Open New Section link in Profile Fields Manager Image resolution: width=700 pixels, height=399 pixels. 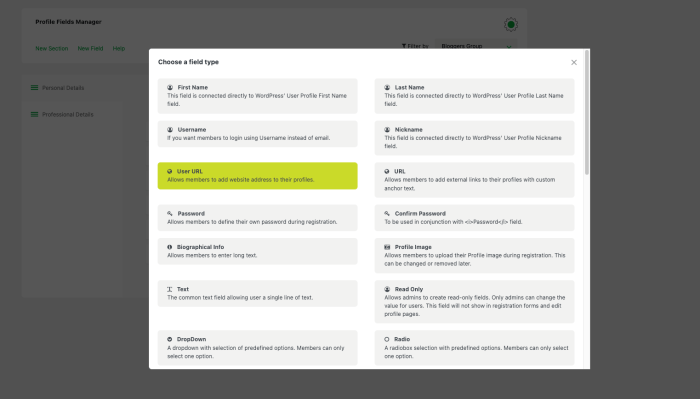pyautogui.click(x=52, y=48)
